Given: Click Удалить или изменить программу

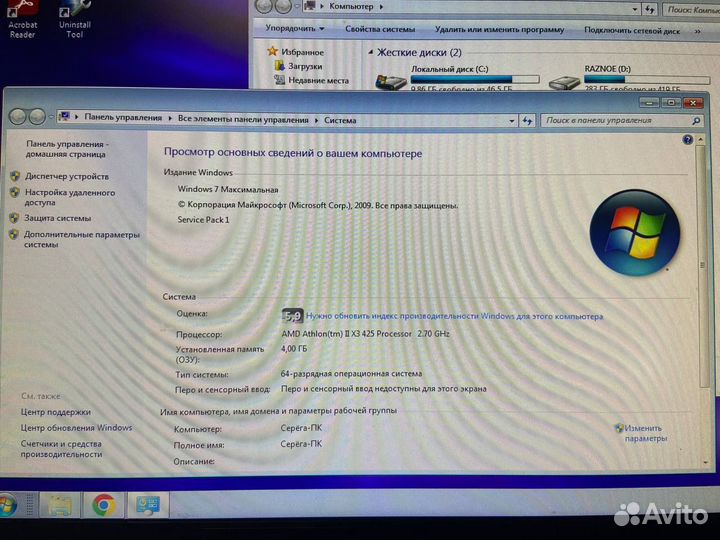Looking at the screenshot, I should tap(499, 30).
